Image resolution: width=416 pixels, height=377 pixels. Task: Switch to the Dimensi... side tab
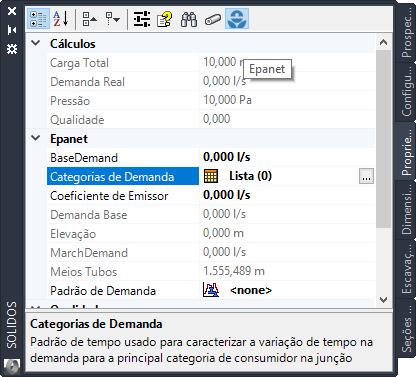pyautogui.click(x=406, y=209)
